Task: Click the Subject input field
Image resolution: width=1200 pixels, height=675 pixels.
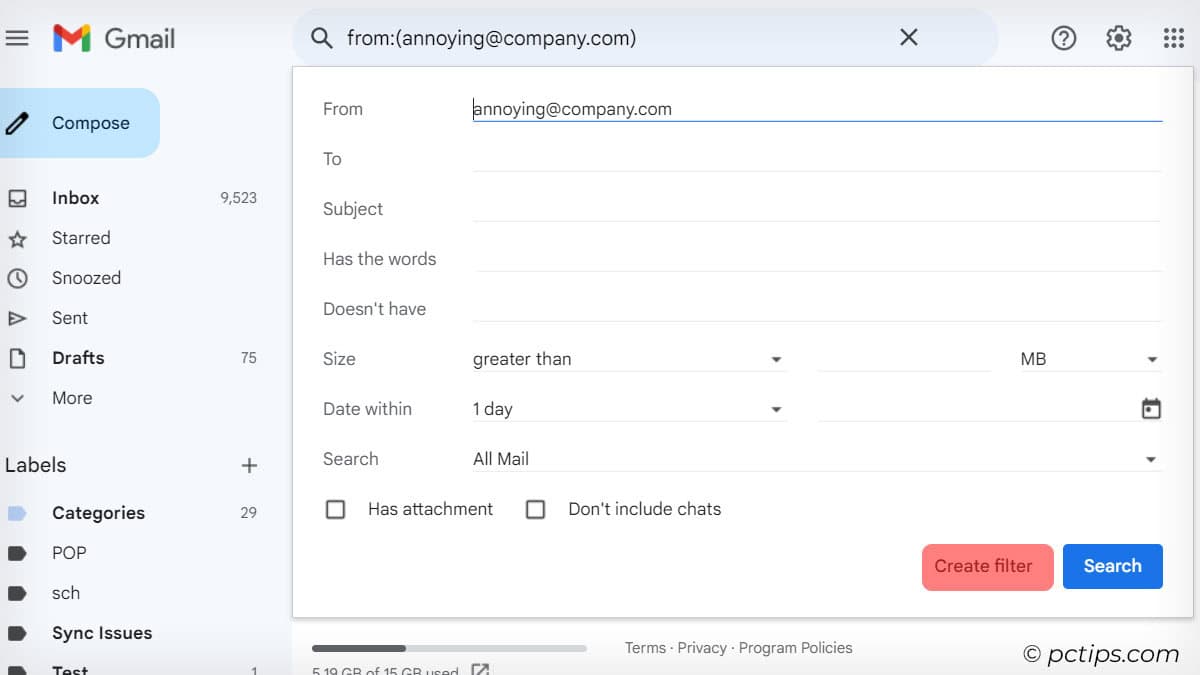Action: coord(815,209)
